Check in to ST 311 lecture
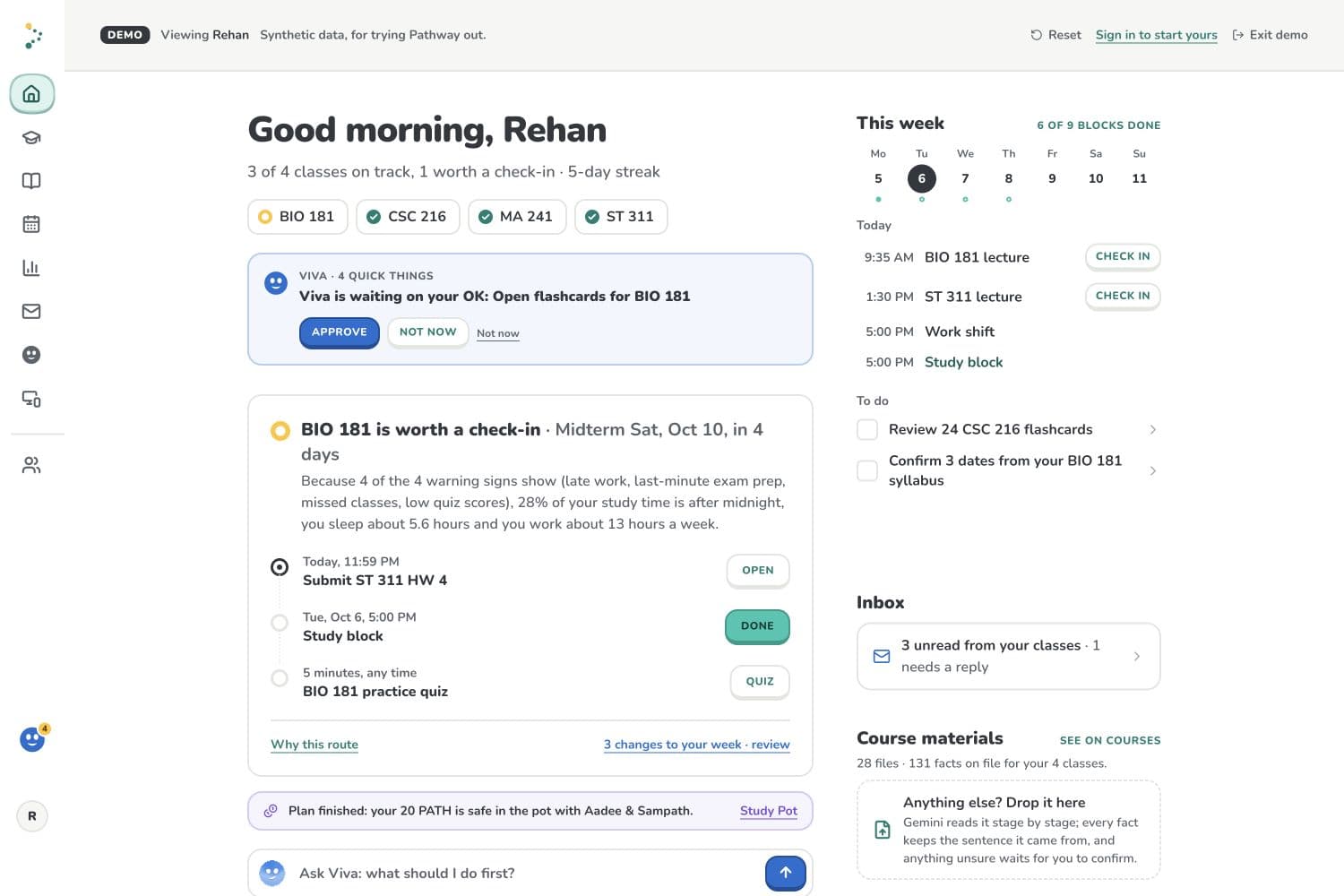The height and width of the screenshot is (896, 1344). point(1123,296)
